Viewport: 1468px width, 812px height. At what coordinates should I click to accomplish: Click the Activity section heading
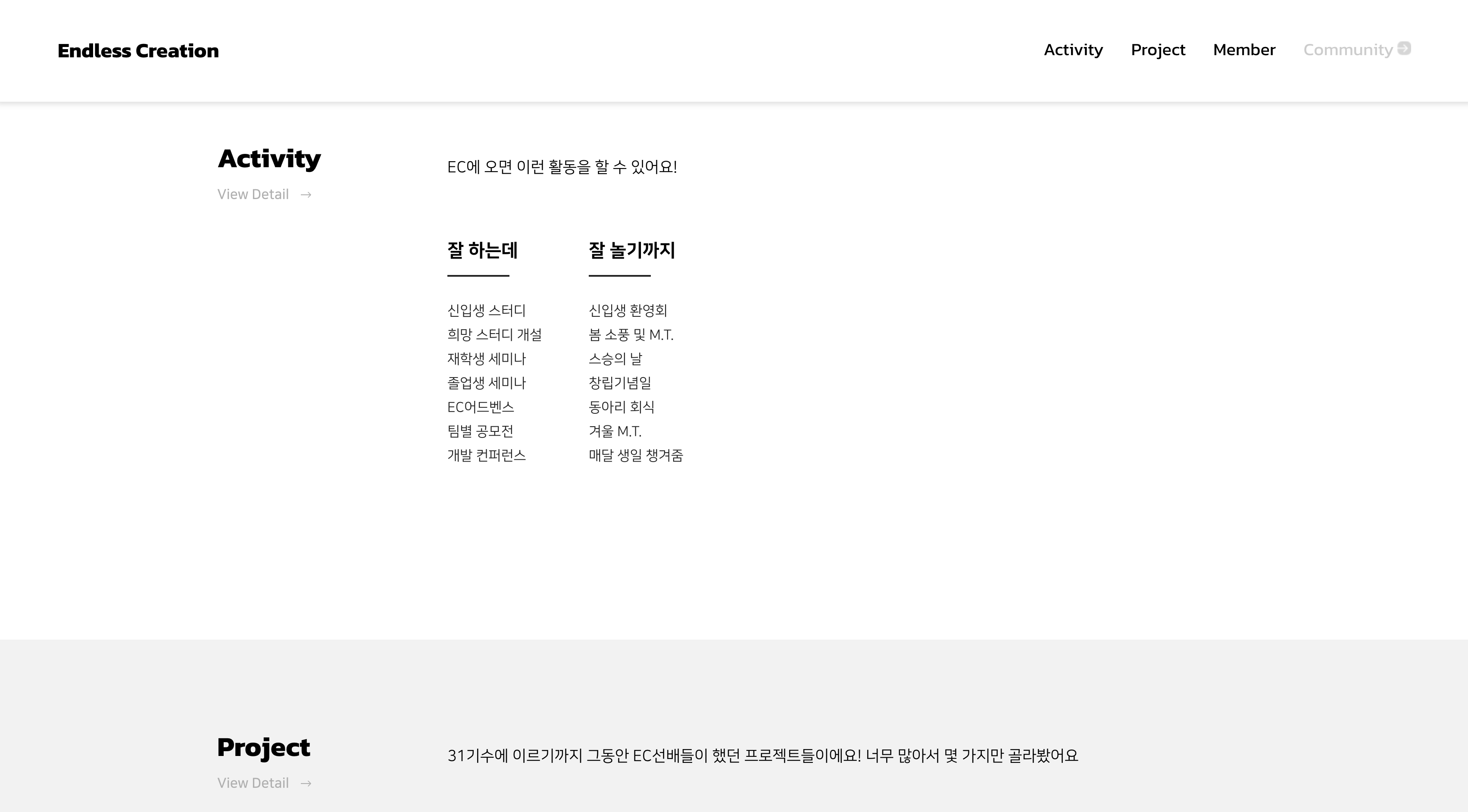pyautogui.click(x=269, y=159)
